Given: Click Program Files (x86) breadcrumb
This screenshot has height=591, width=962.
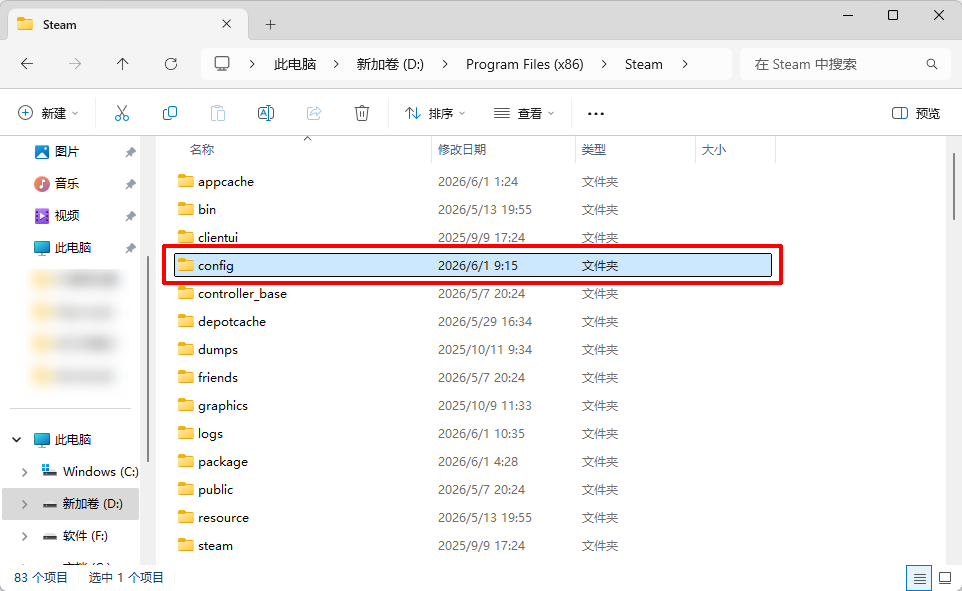Looking at the screenshot, I should (x=525, y=64).
